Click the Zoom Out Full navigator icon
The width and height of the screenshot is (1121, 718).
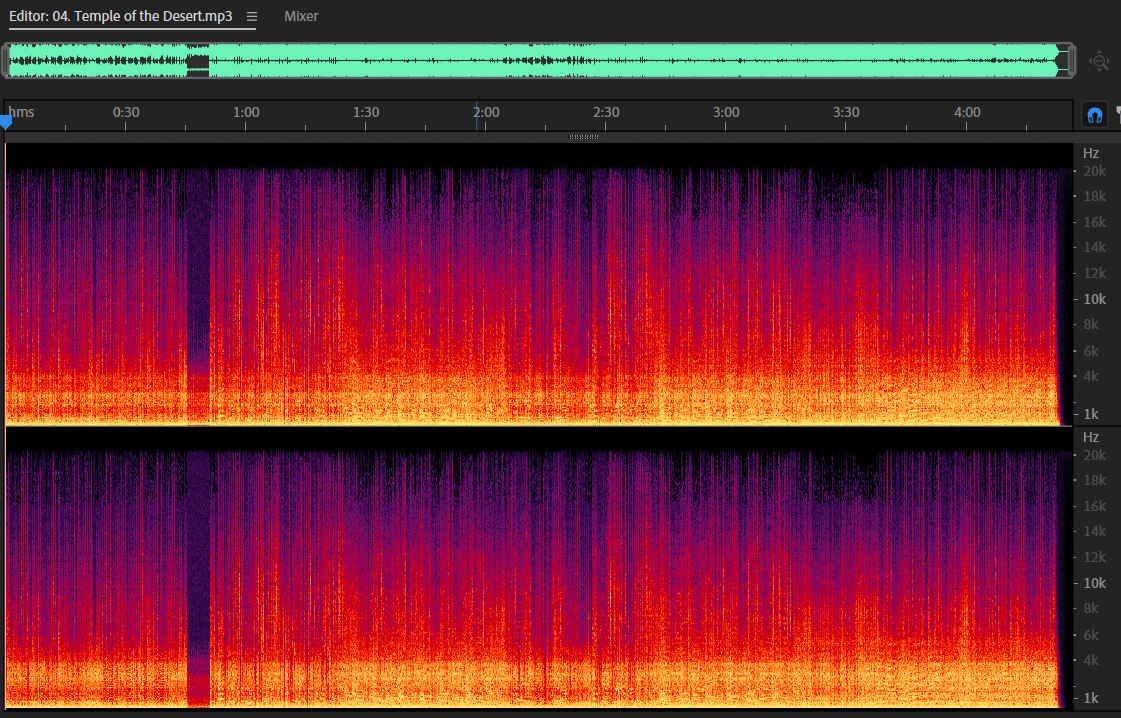1099,61
